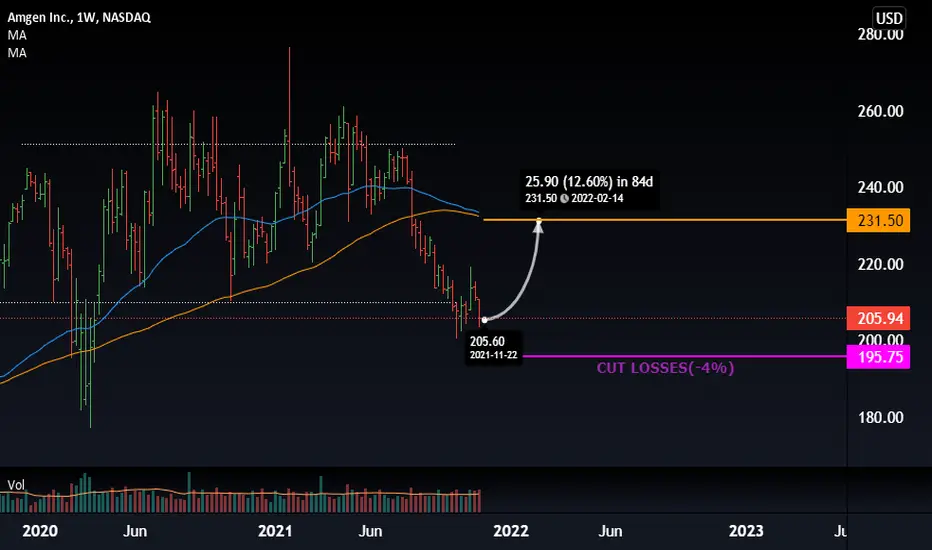Viewport: 932px width, 550px height.
Task: Click the 2021 label on time axis
Action: [275, 531]
